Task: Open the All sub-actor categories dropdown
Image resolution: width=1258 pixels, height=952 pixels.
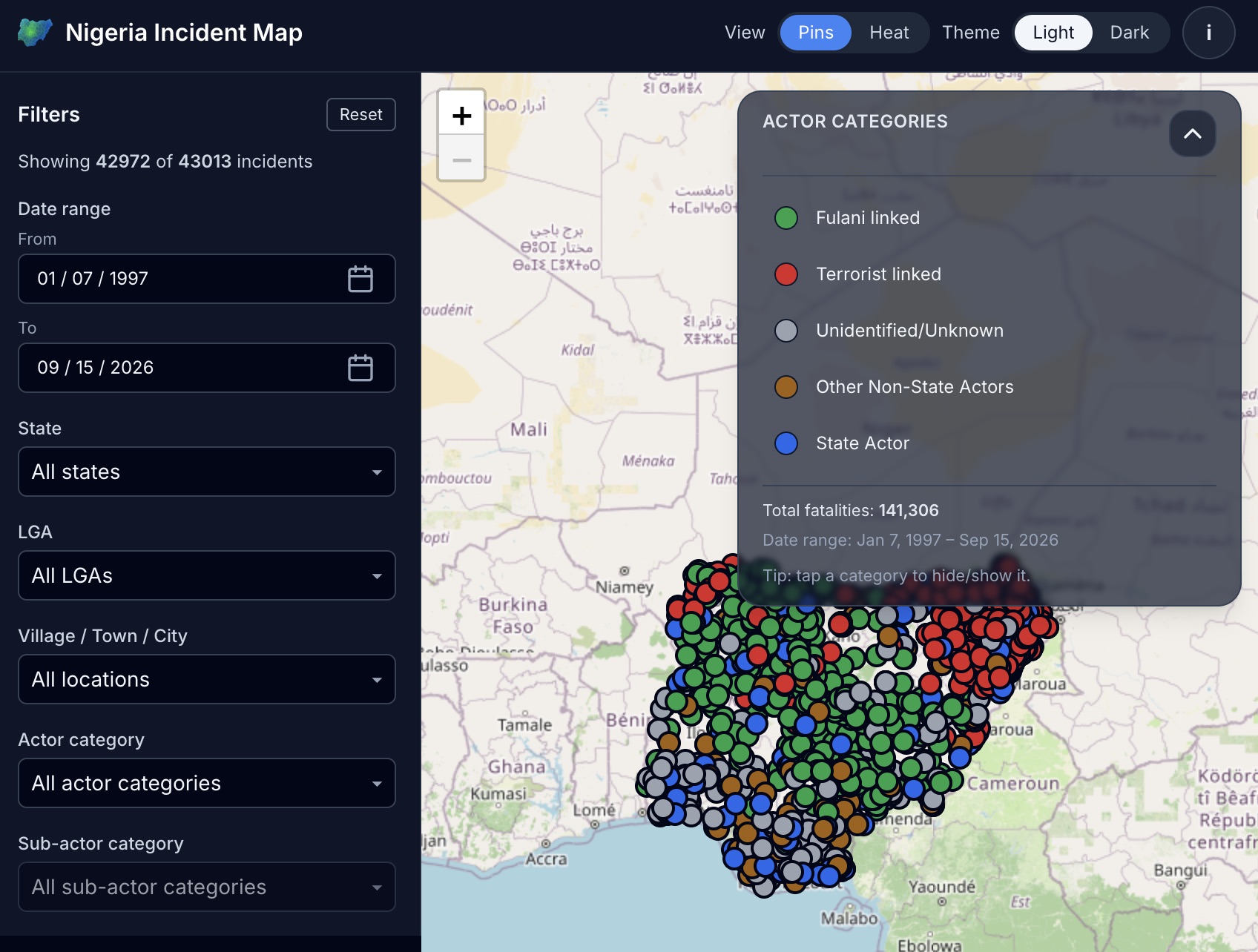Action: tap(207, 887)
